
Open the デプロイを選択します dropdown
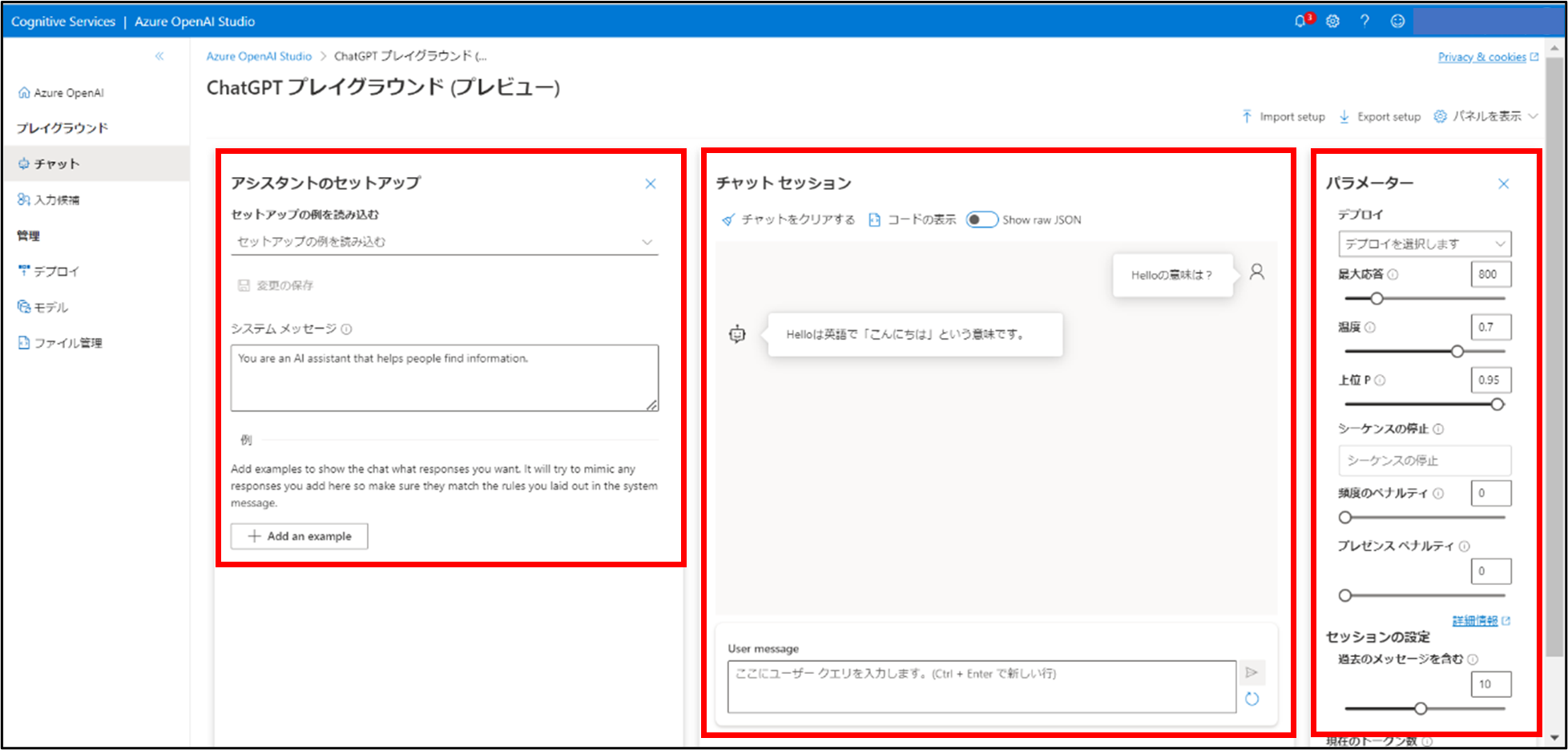[x=1424, y=244]
